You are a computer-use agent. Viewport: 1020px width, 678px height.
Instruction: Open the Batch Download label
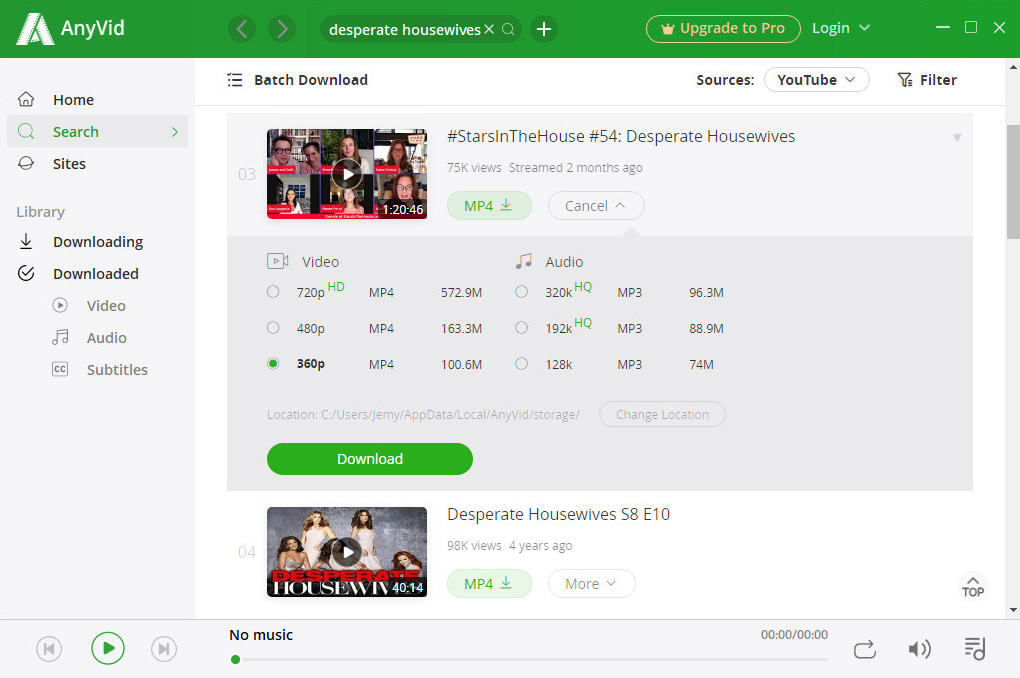(x=310, y=80)
